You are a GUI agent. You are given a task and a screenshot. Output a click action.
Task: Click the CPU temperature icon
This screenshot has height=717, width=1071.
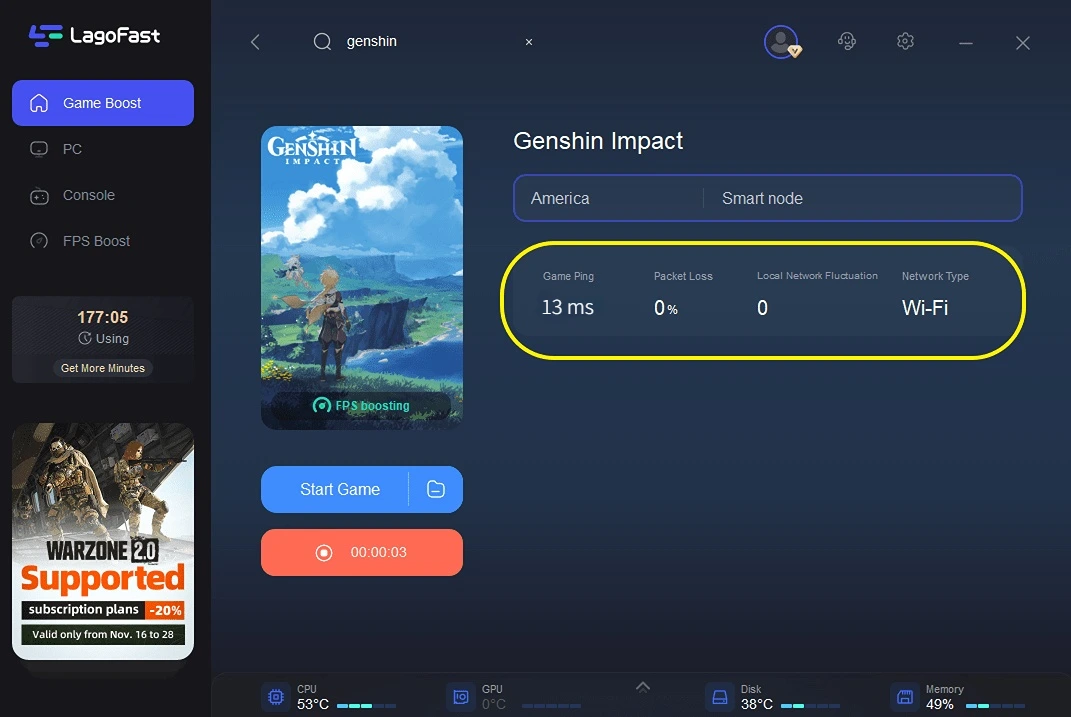[273, 697]
